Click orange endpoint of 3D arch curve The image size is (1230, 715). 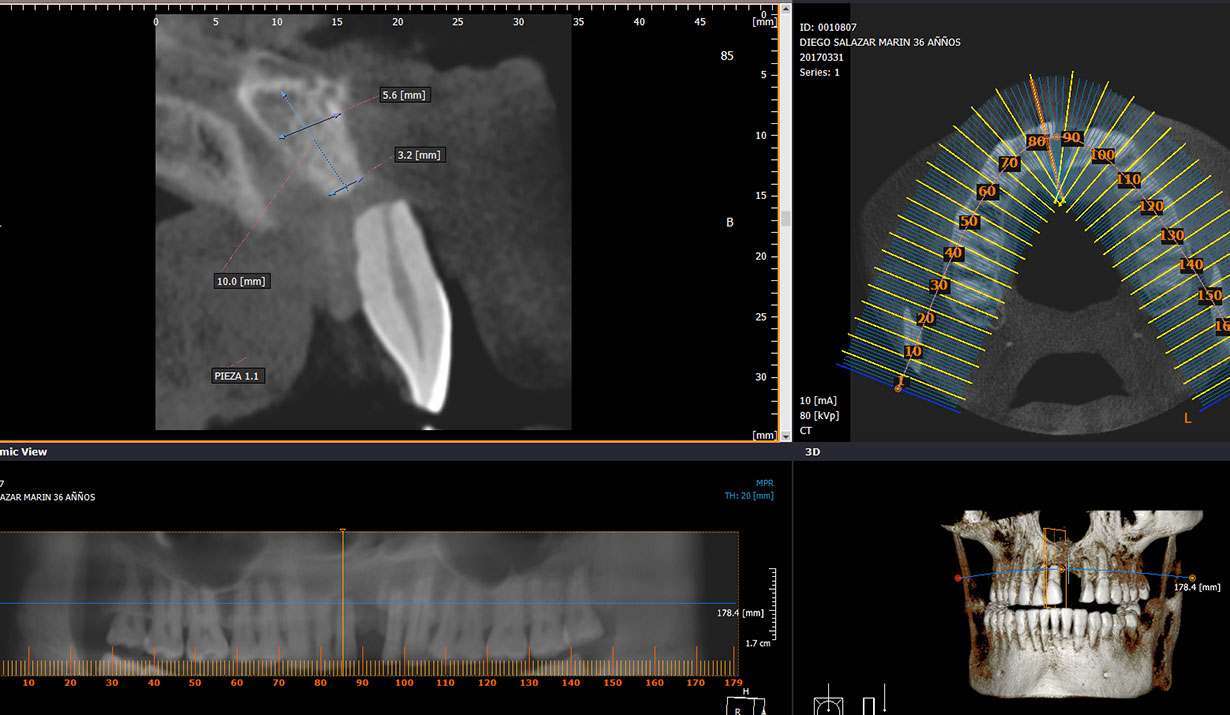pos(1192,578)
